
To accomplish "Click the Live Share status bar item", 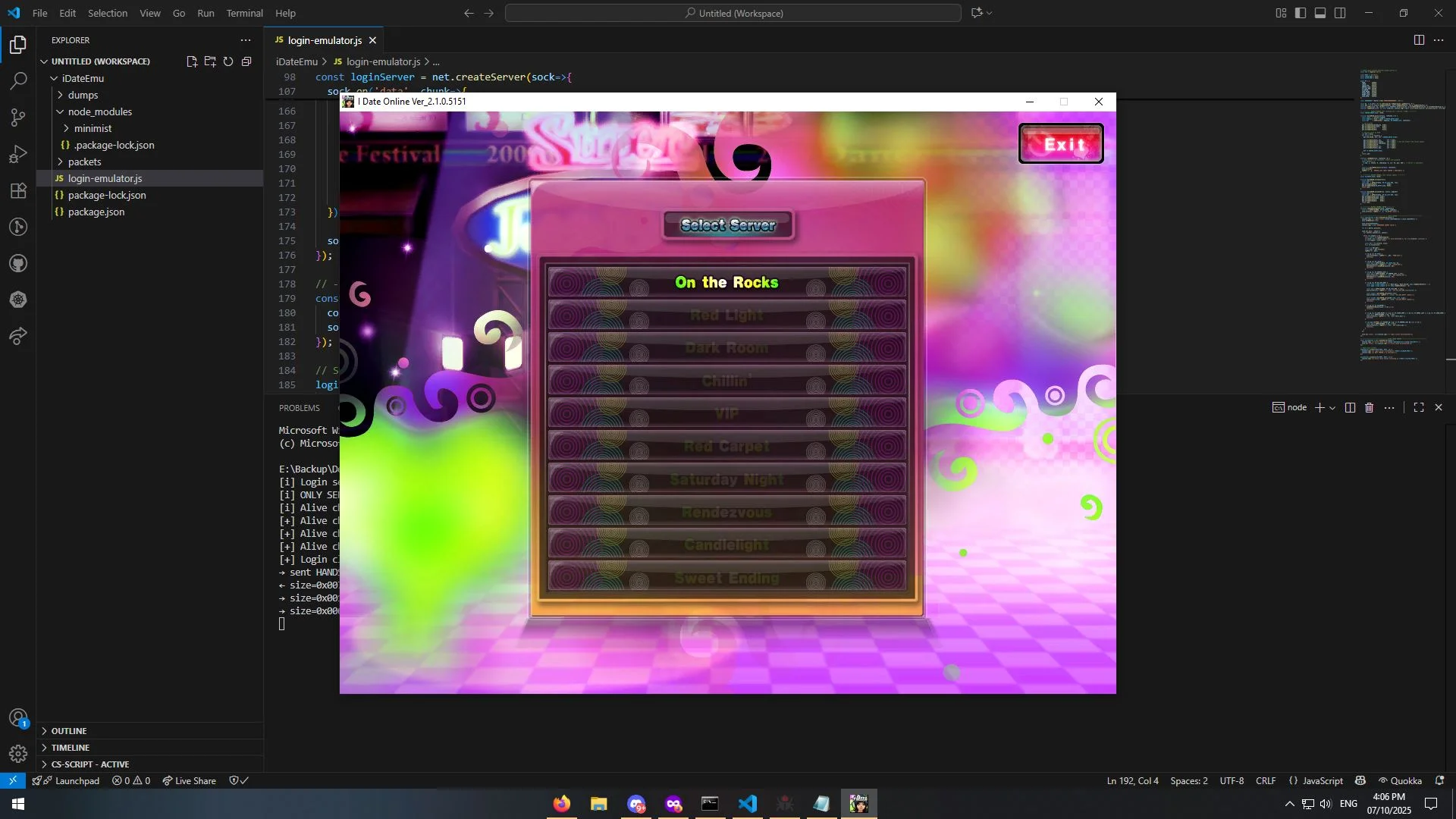I will pyautogui.click(x=190, y=780).
